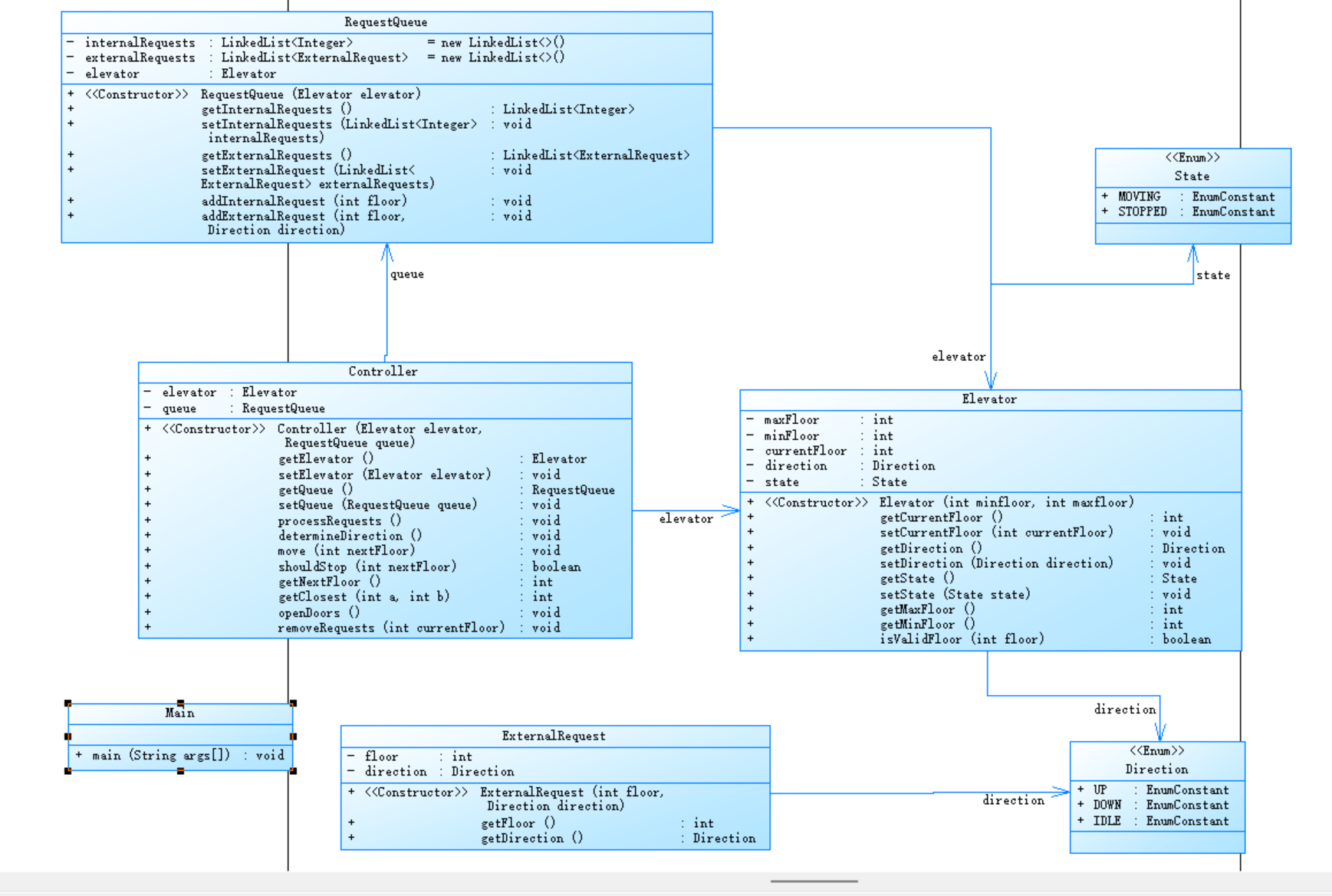Image resolution: width=1332 pixels, height=896 pixels.
Task: Click the getState () method
Action: pos(972,579)
